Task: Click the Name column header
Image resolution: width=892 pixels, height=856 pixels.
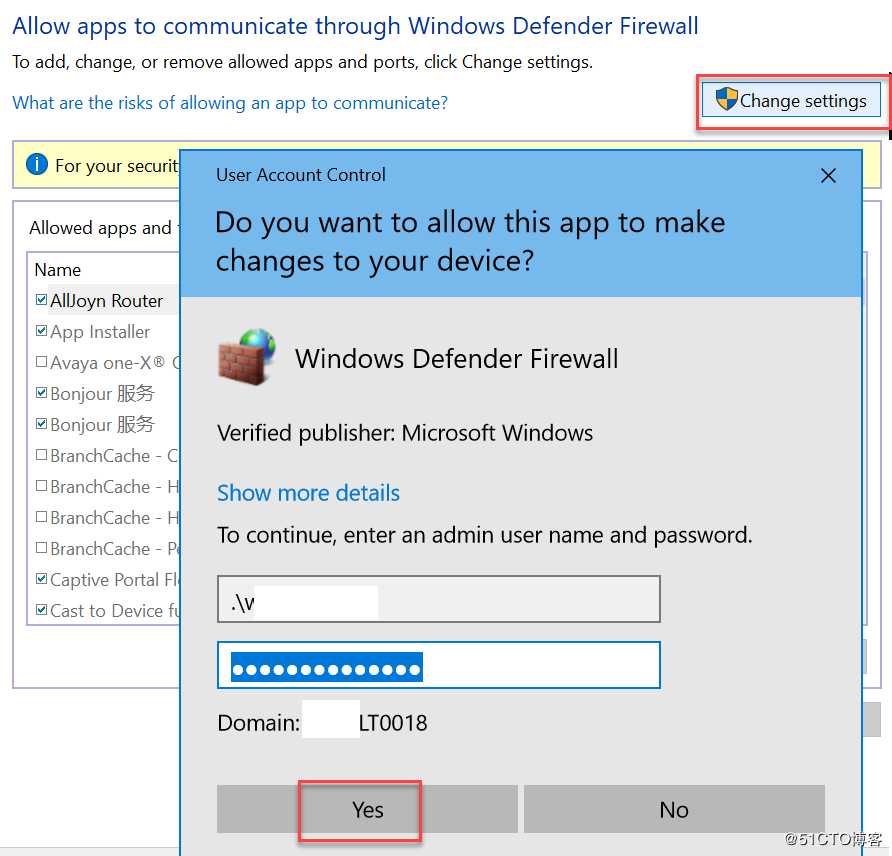Action: [57, 270]
